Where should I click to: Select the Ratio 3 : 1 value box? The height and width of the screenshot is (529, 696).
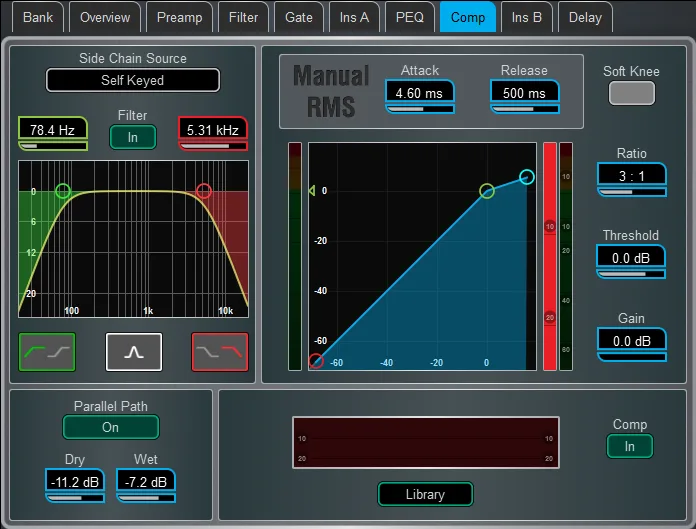tap(632, 176)
